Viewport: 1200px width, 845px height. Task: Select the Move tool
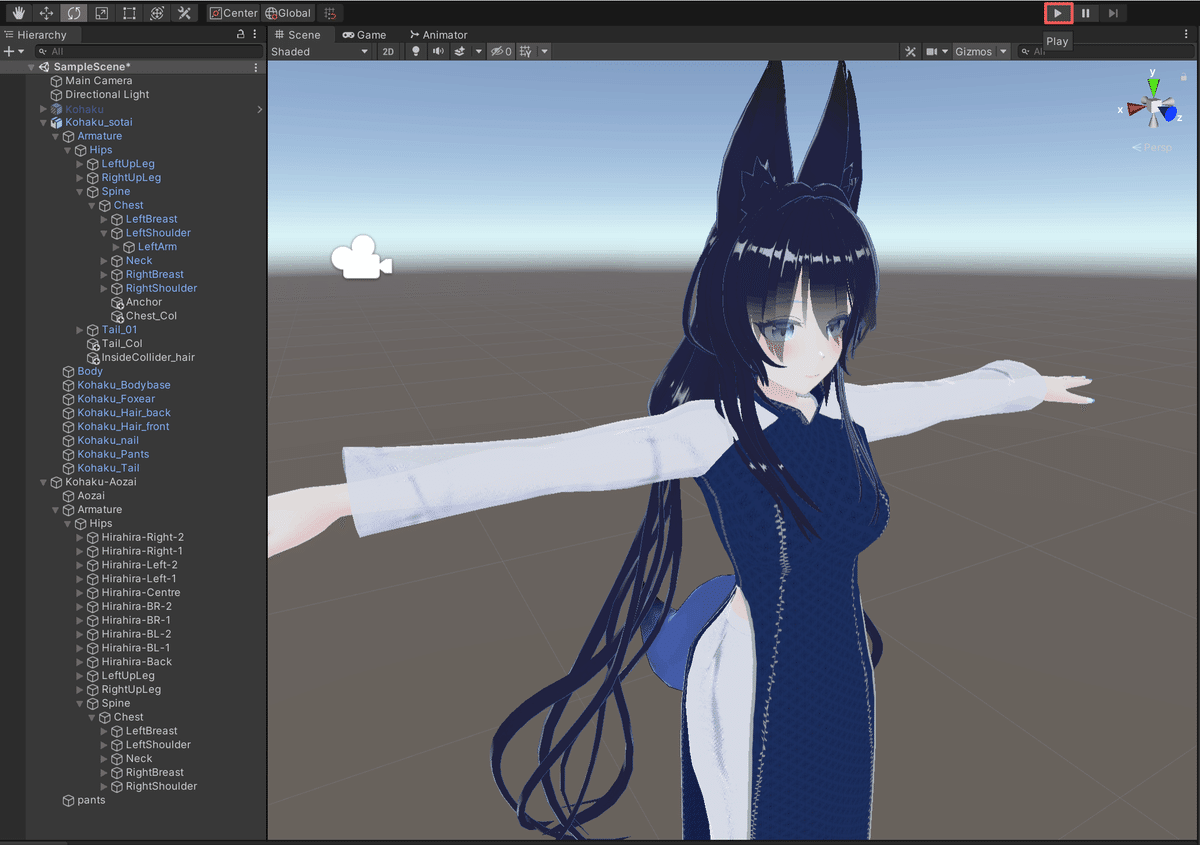(x=46, y=13)
